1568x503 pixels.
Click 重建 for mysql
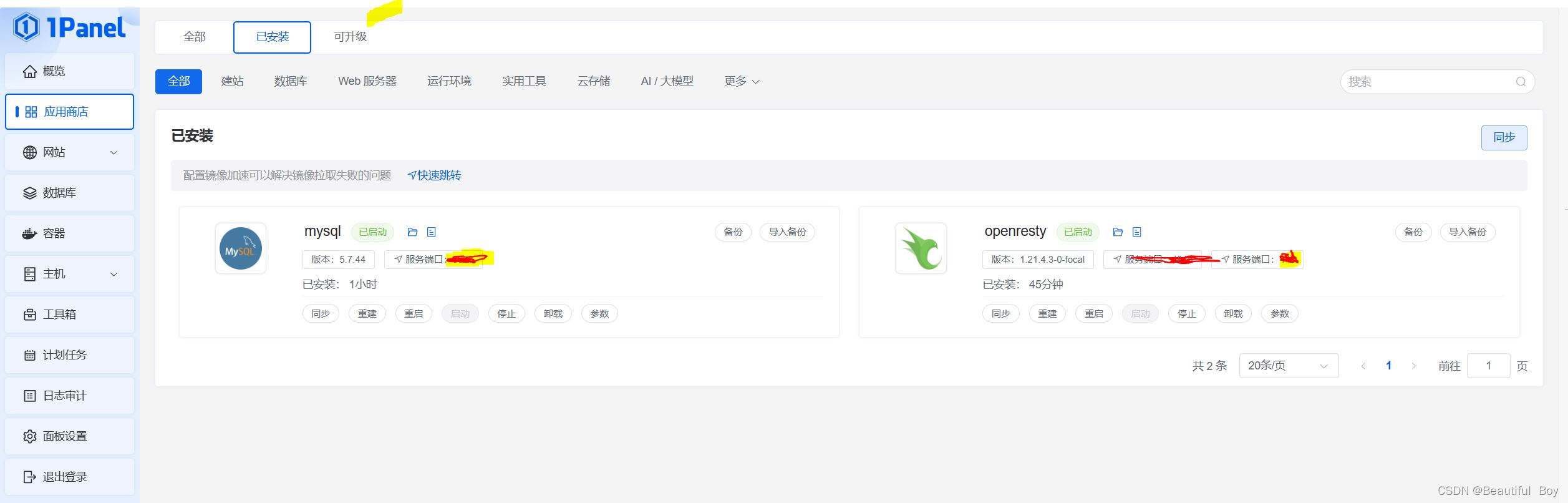[x=367, y=313]
